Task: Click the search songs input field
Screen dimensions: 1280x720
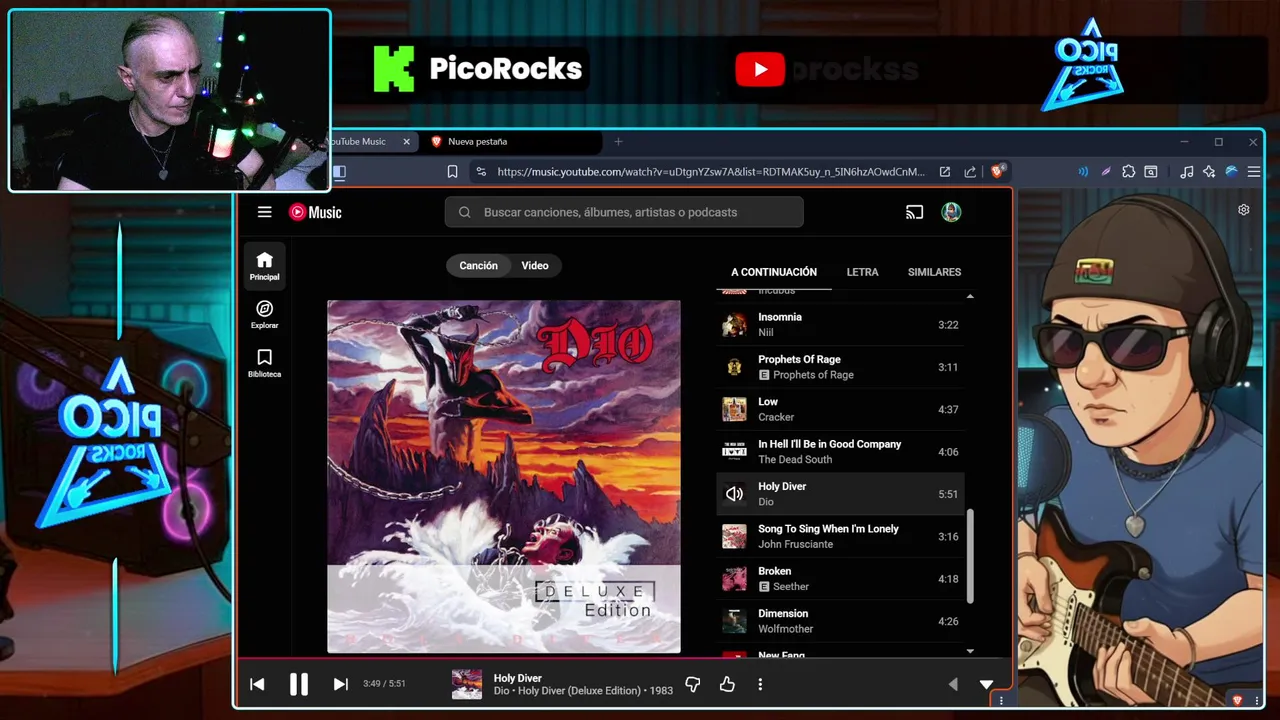Action: coord(624,212)
